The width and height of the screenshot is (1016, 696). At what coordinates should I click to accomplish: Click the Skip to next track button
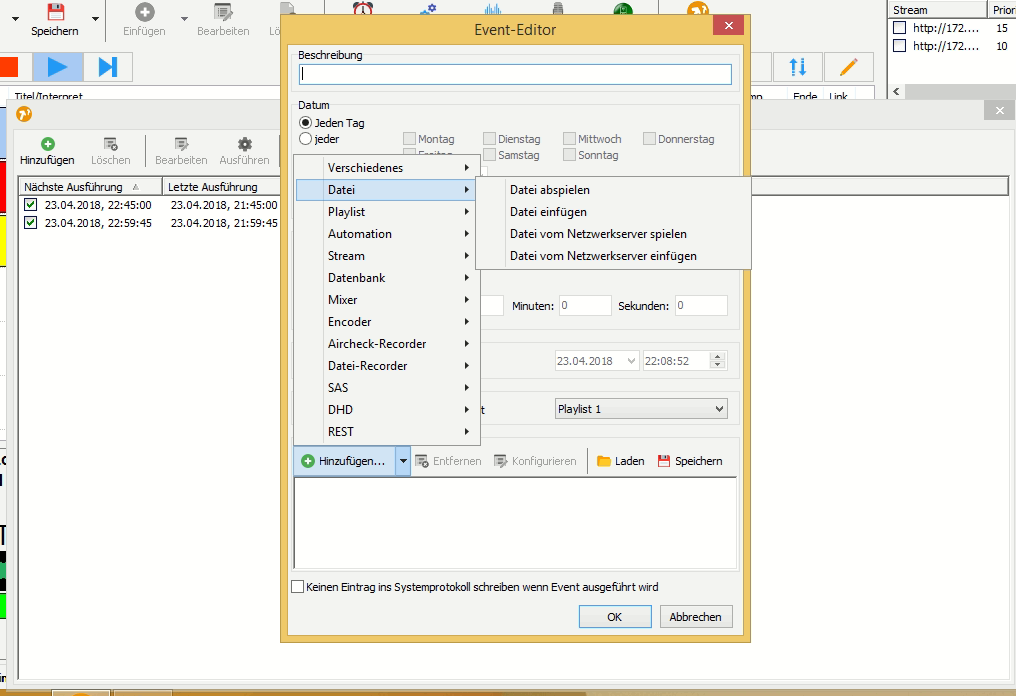(x=108, y=67)
